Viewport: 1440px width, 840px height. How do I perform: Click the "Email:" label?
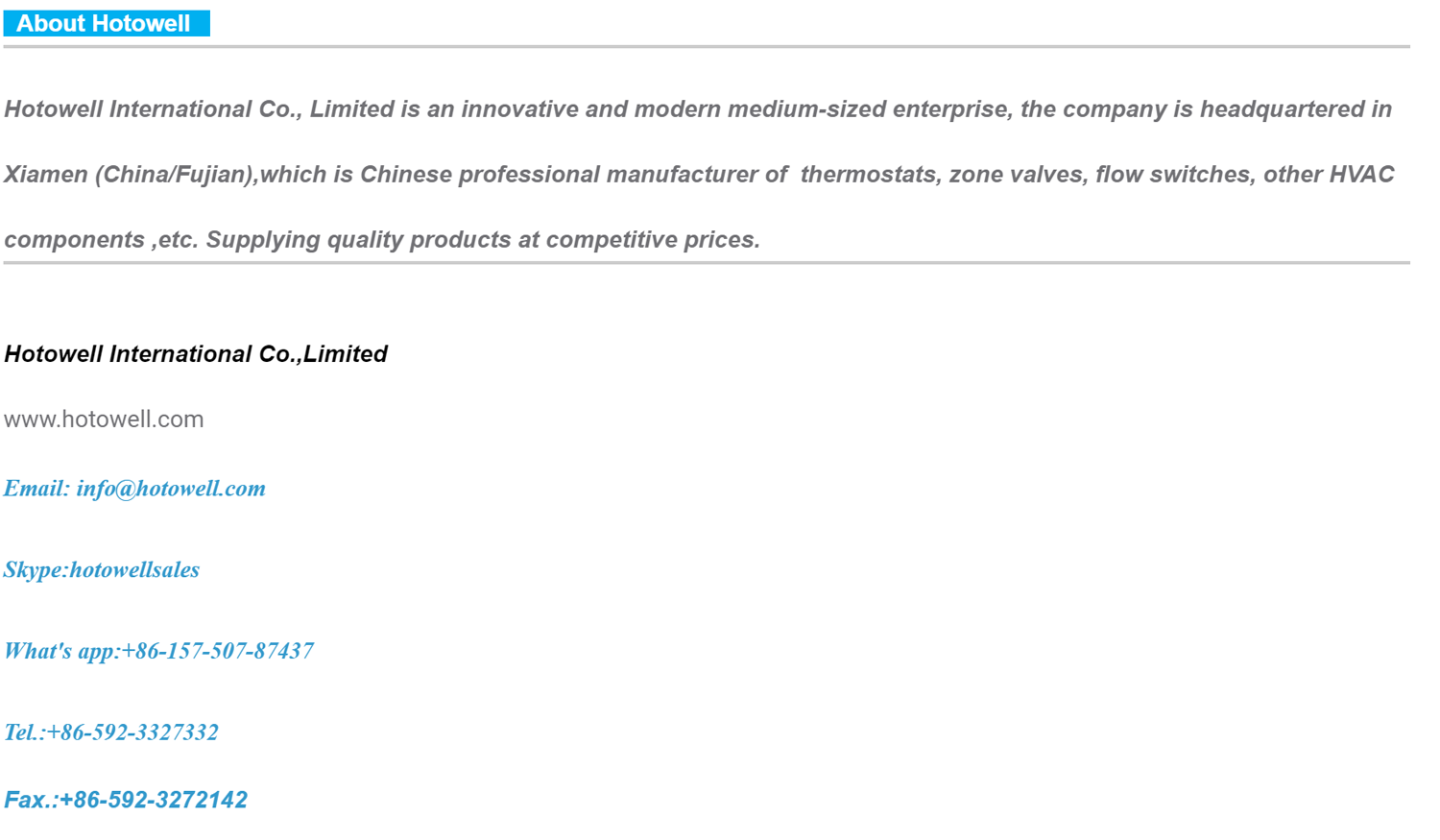[x=36, y=489]
